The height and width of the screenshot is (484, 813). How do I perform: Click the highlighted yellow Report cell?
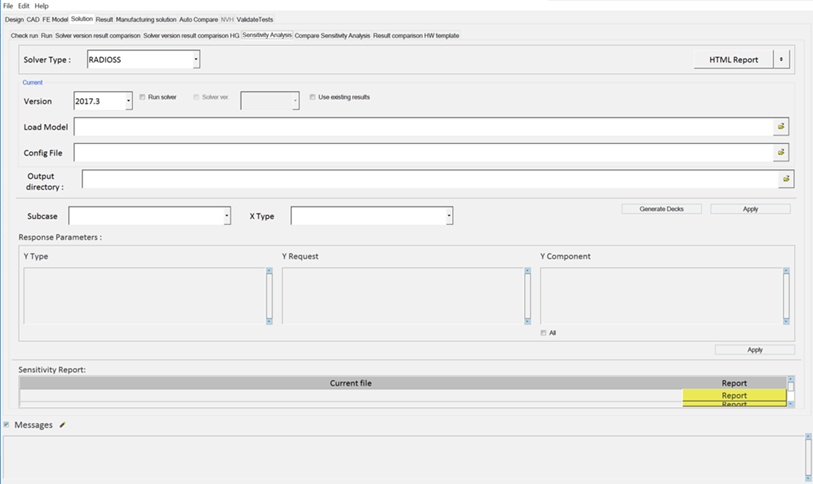(x=734, y=395)
